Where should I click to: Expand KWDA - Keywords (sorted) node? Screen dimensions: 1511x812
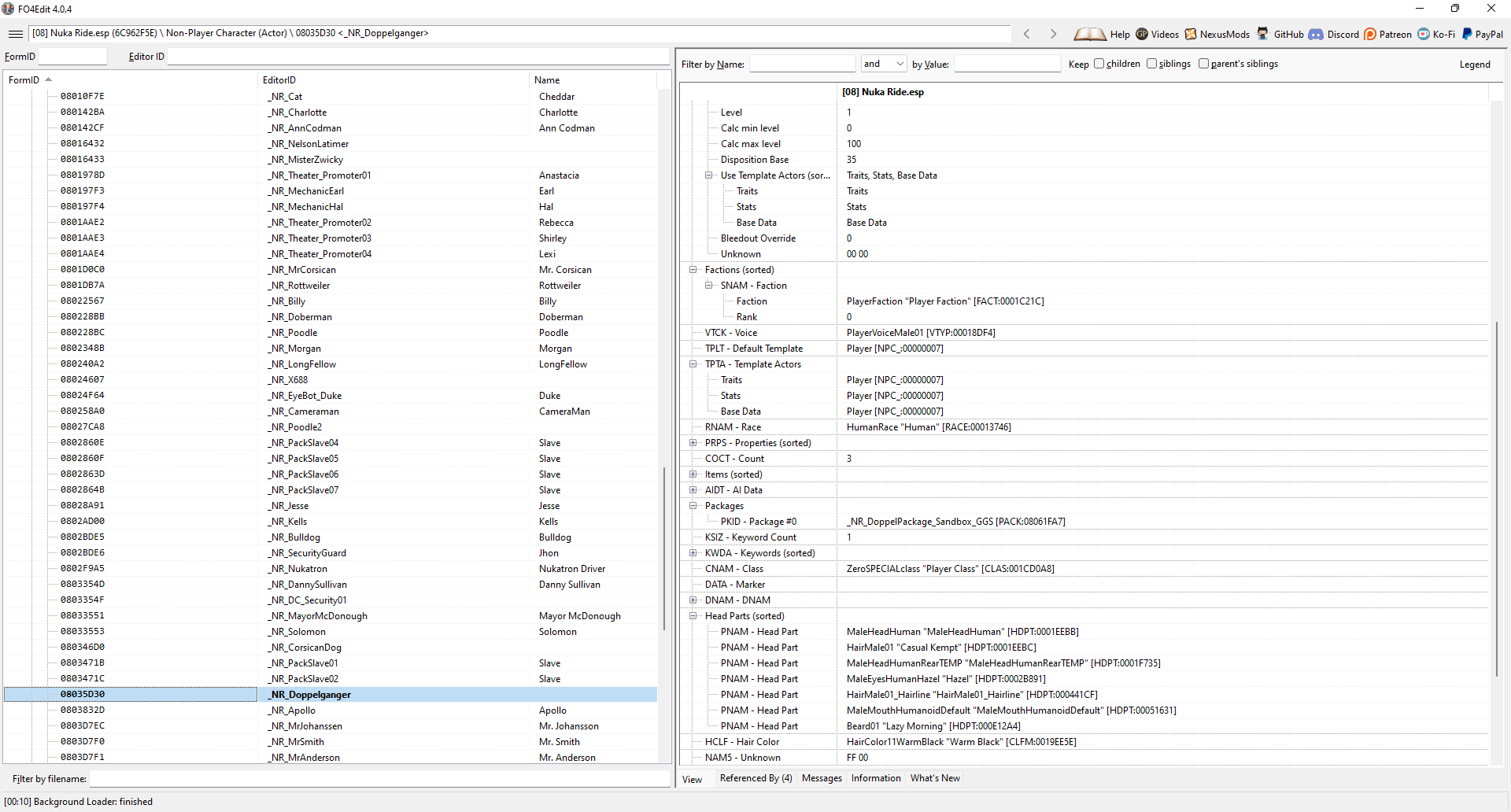693,553
